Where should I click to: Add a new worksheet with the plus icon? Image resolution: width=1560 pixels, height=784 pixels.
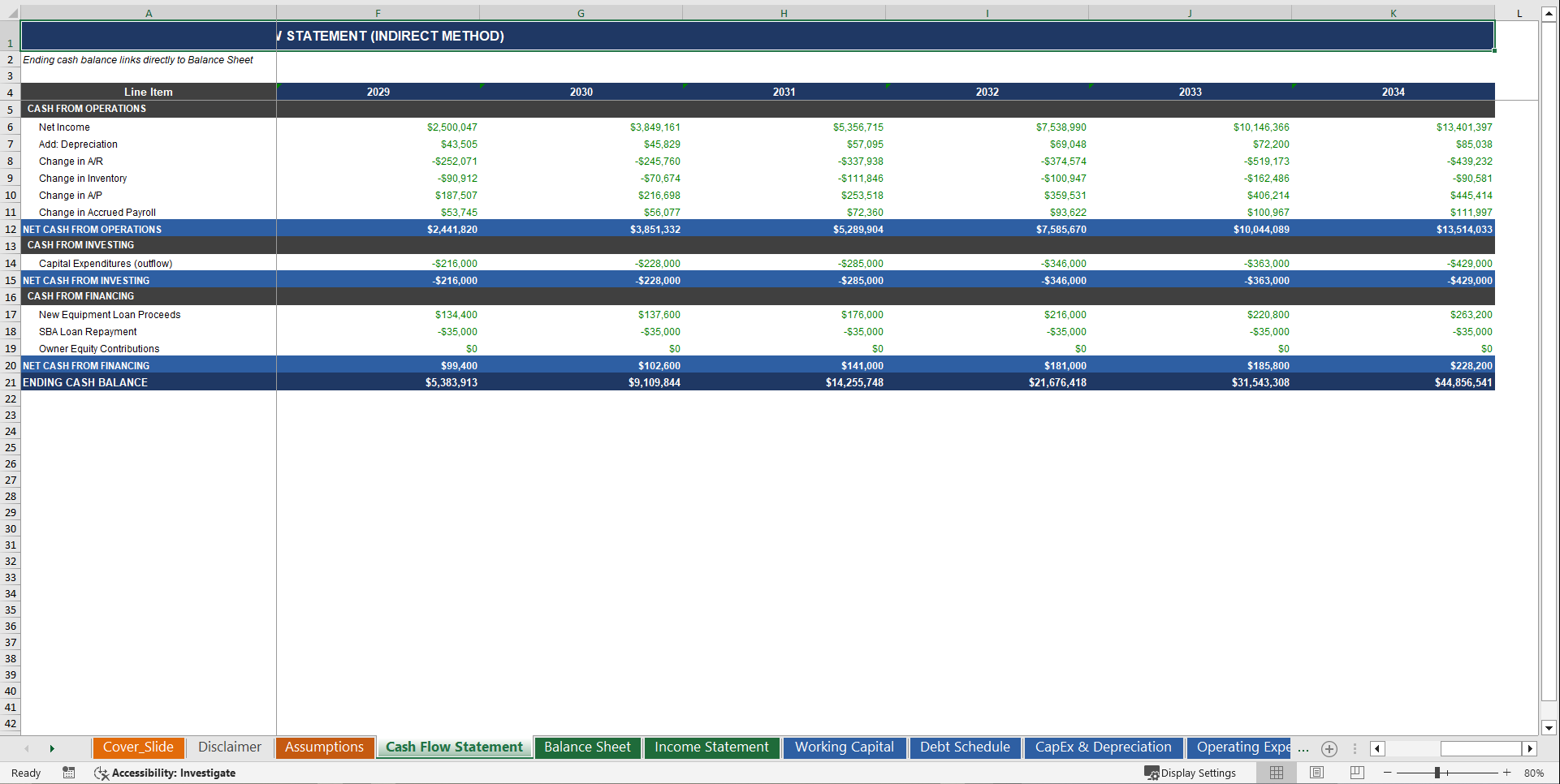coord(1329,748)
